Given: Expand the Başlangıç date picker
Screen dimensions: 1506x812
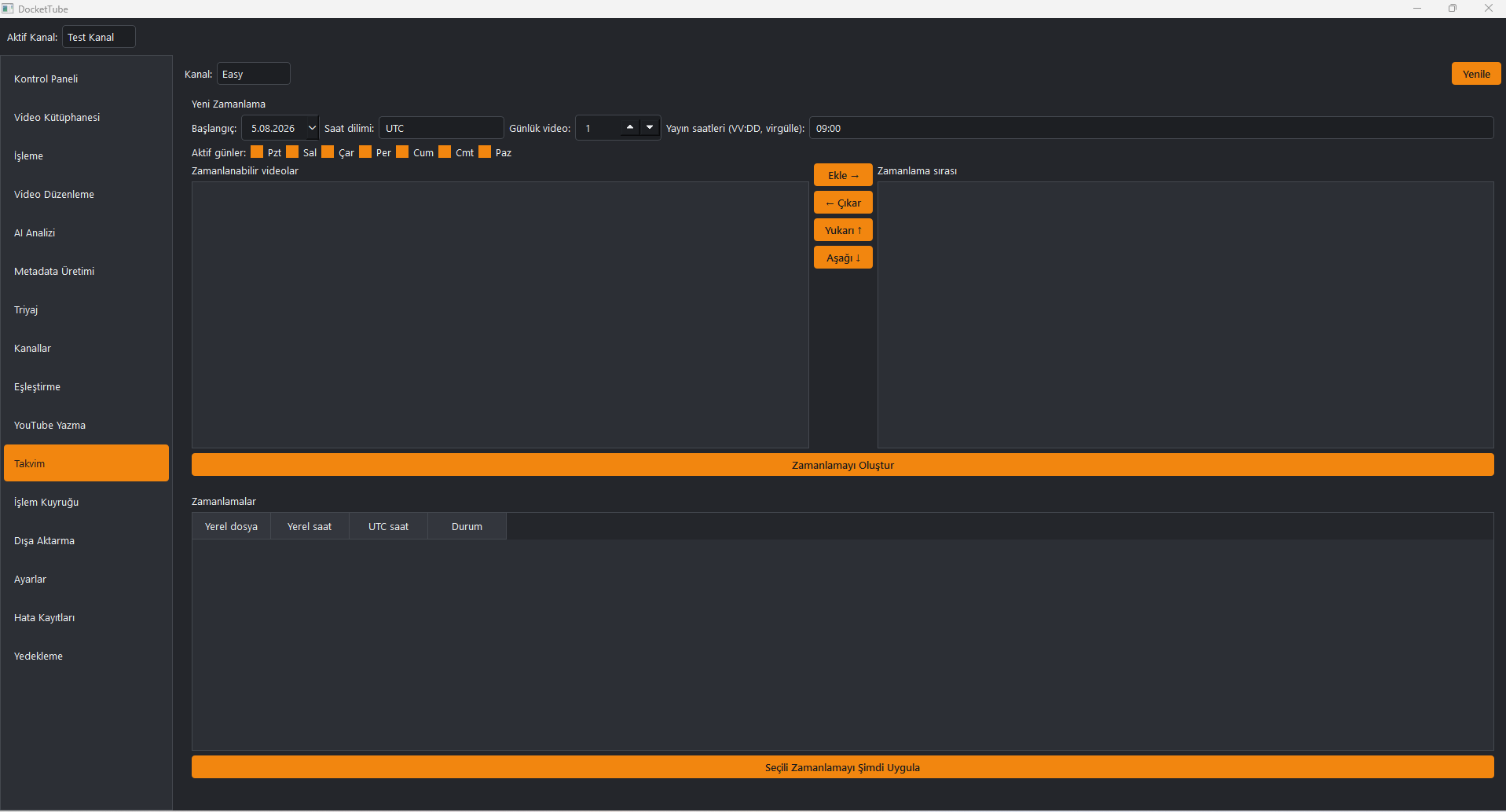Looking at the screenshot, I should tap(312, 128).
